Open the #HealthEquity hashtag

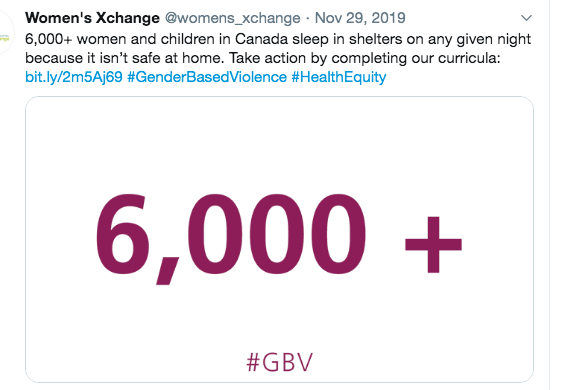pos(339,77)
